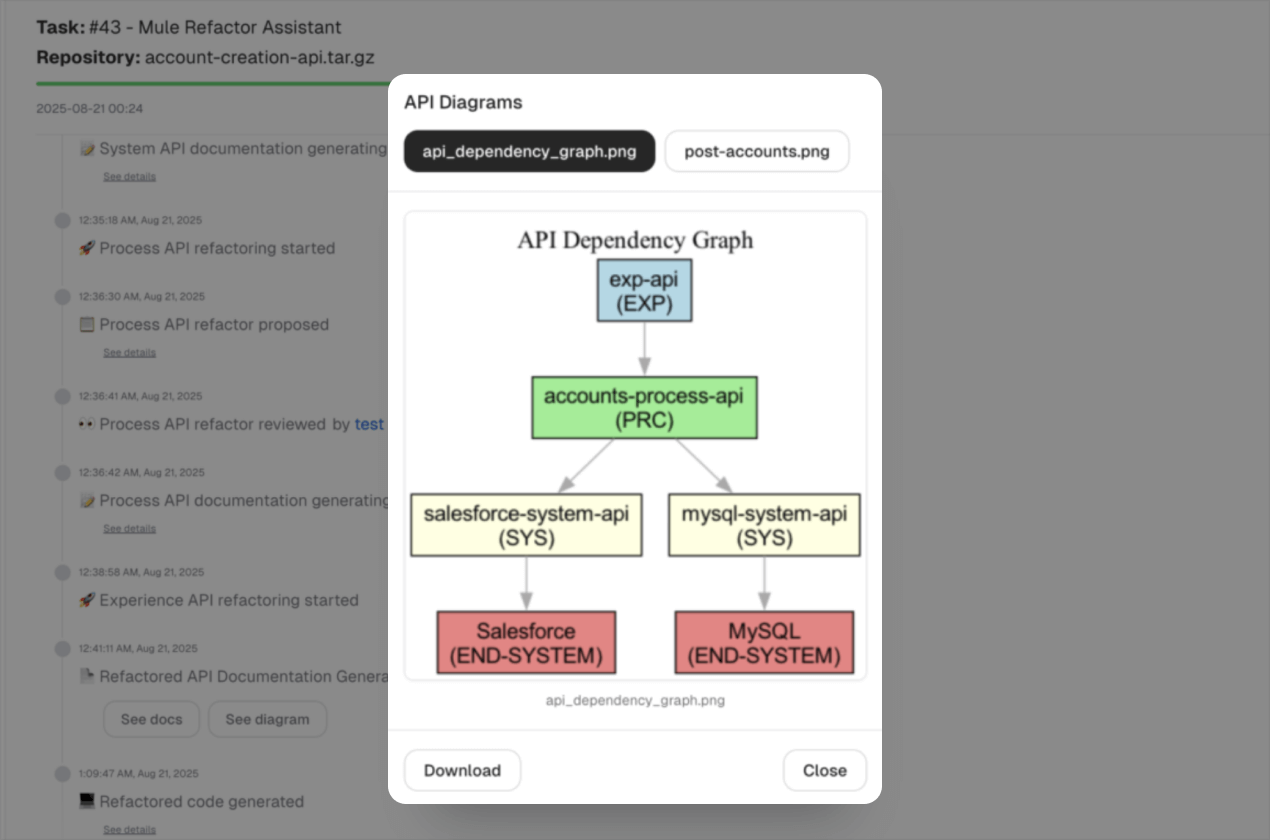Open 'See details' under Process API refactor proposed
Viewport: 1270px width, 840px height.
click(x=129, y=353)
